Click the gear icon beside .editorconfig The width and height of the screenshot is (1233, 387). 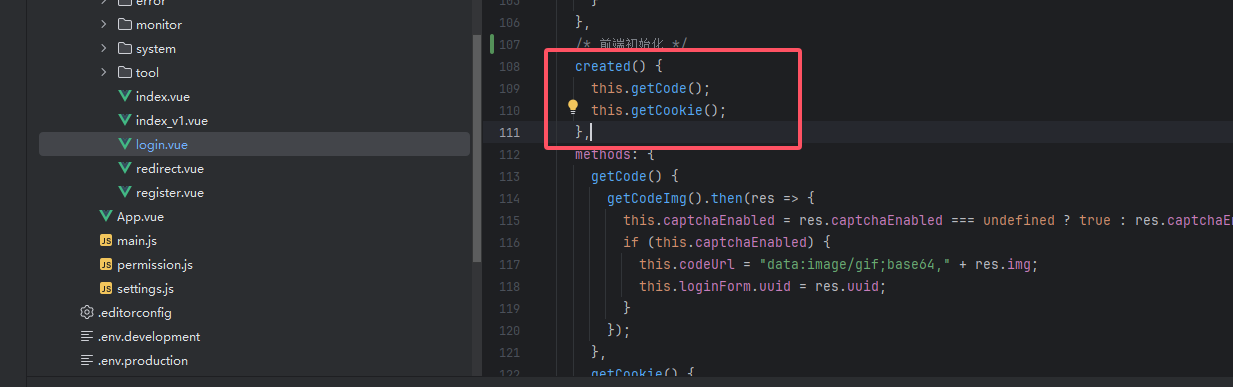coord(87,312)
